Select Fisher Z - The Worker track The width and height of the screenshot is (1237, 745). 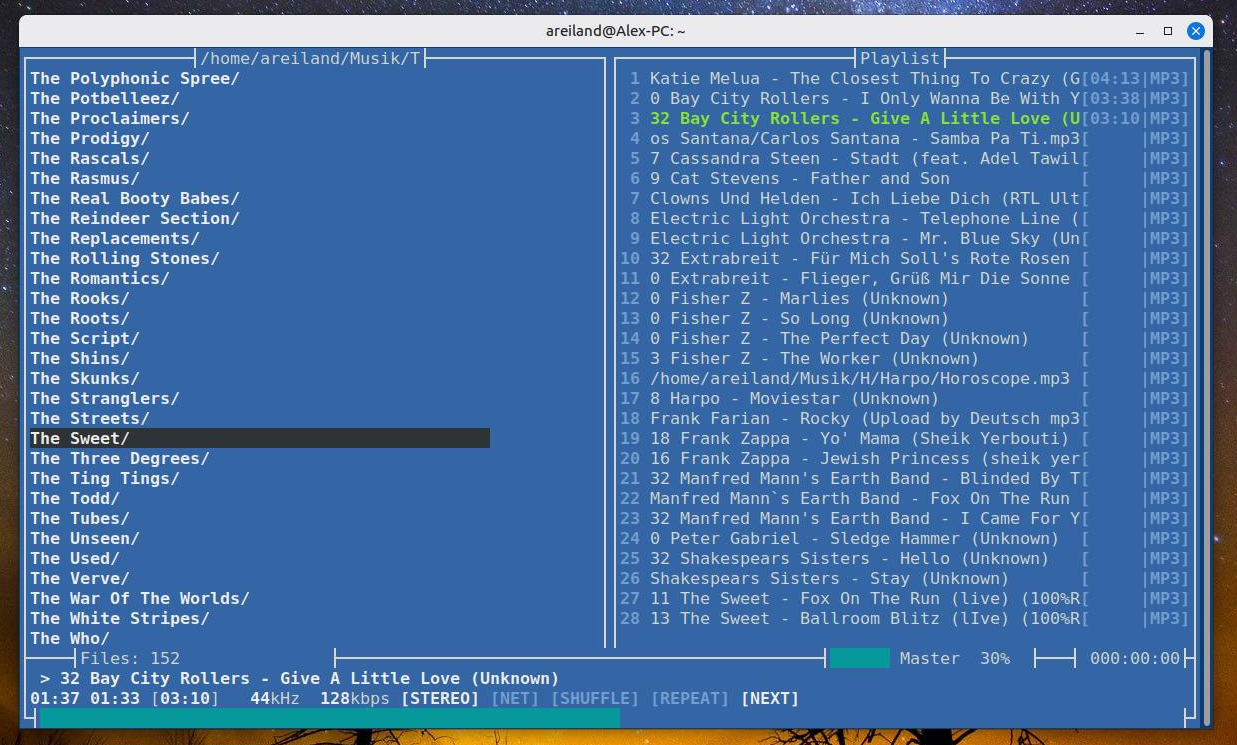(x=905, y=358)
